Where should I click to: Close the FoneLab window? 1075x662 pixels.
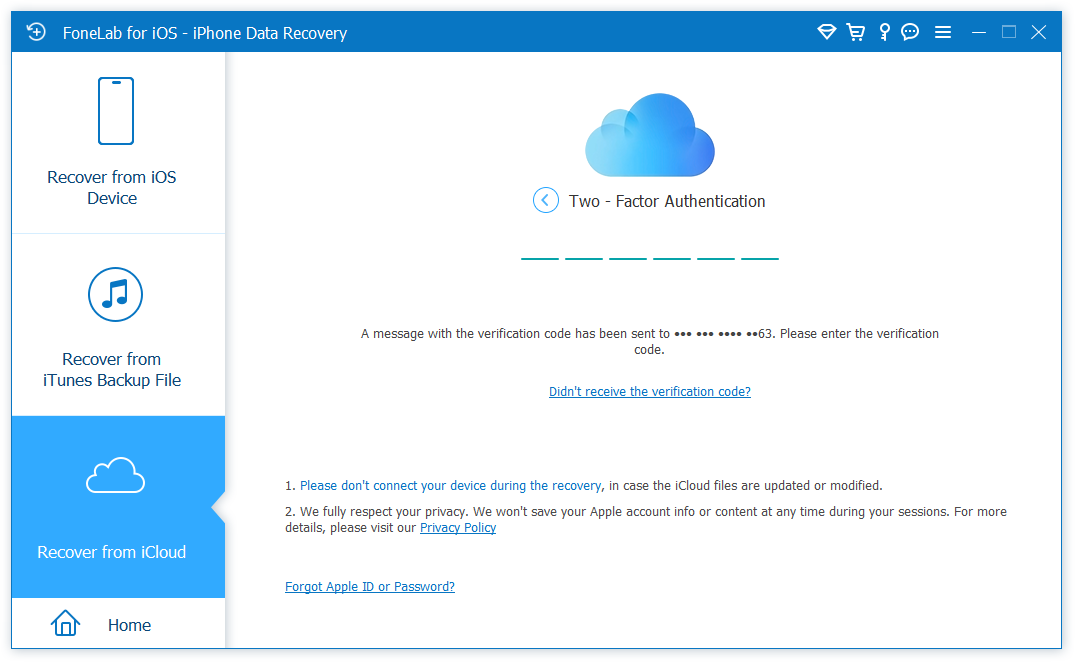click(1039, 32)
